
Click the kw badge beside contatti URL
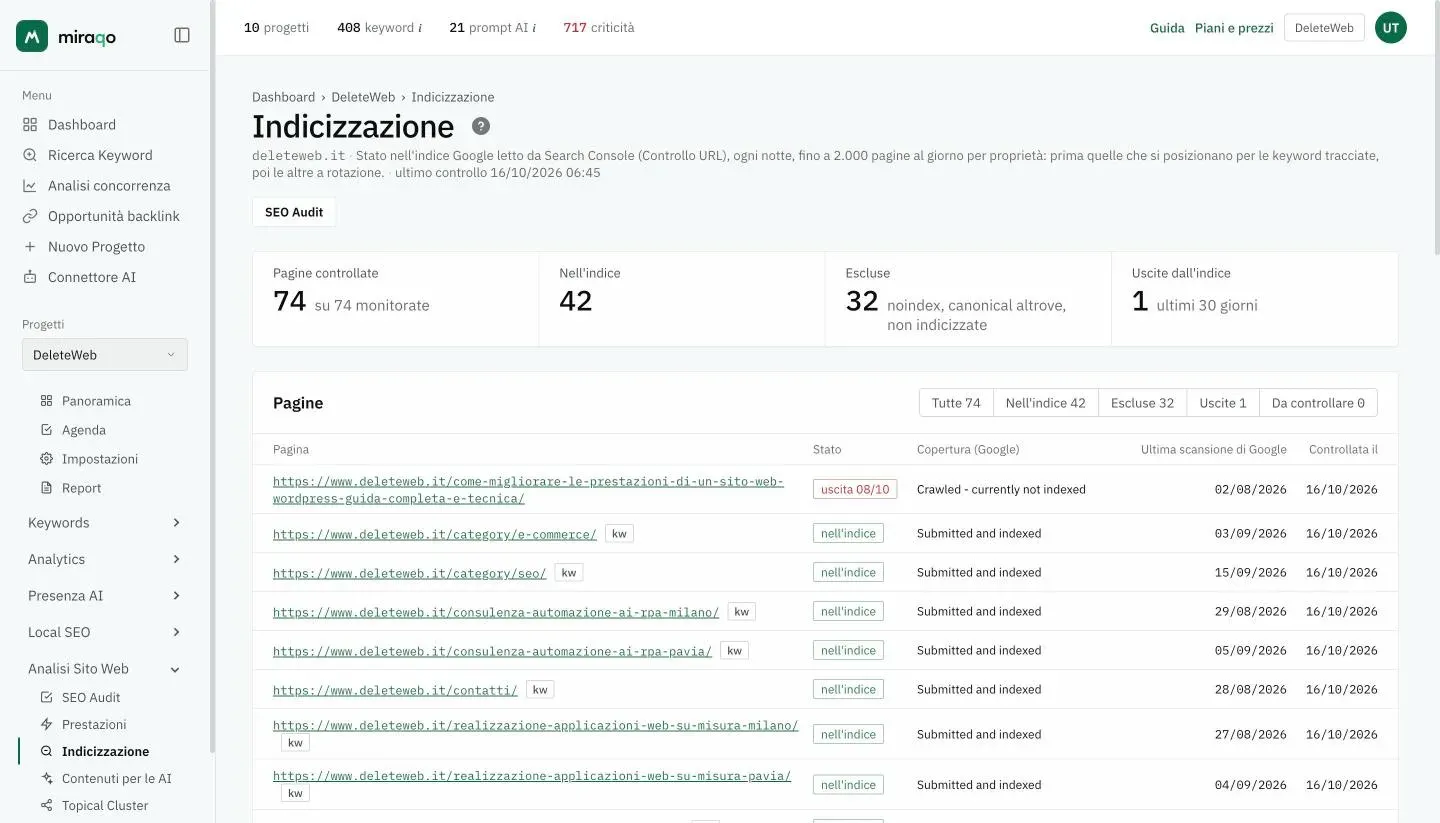coord(540,690)
